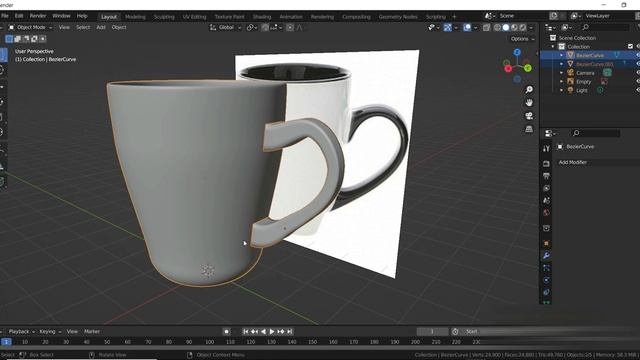The height and width of the screenshot is (360, 640).
Task: Open the Physics properties tab icon
Action: click(547, 280)
